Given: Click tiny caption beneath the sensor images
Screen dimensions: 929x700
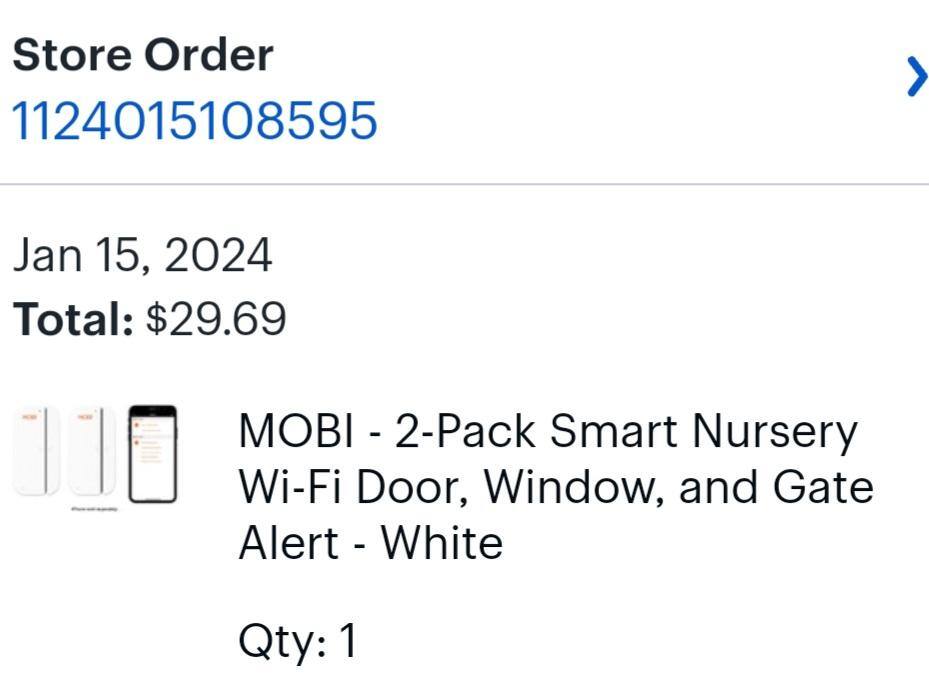Looking at the screenshot, I should point(97,509).
